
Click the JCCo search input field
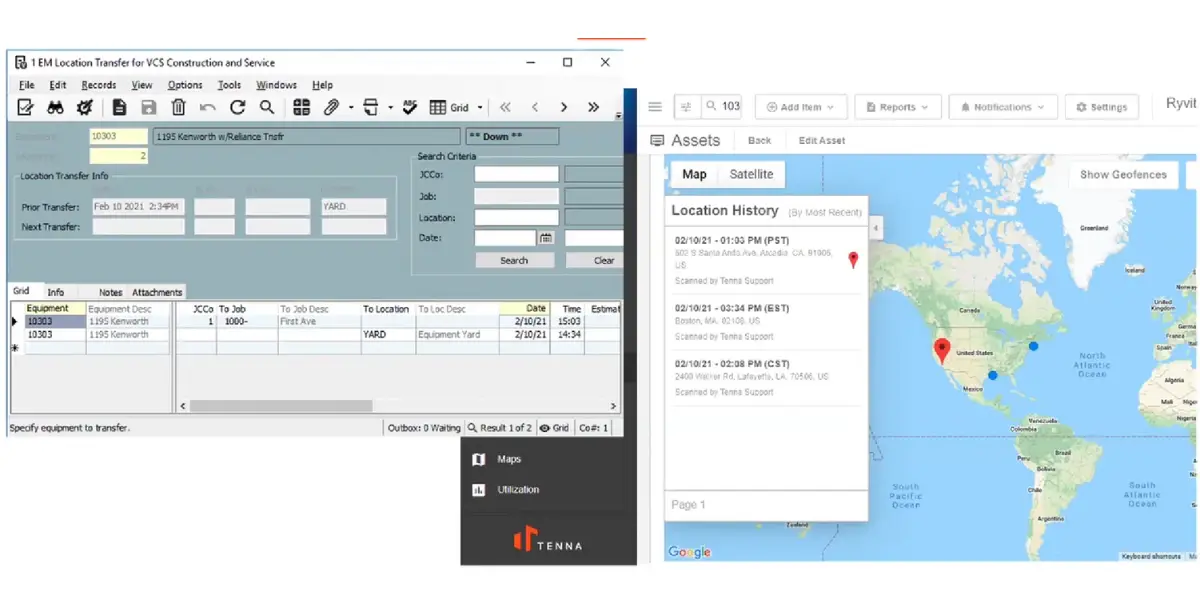(x=516, y=174)
